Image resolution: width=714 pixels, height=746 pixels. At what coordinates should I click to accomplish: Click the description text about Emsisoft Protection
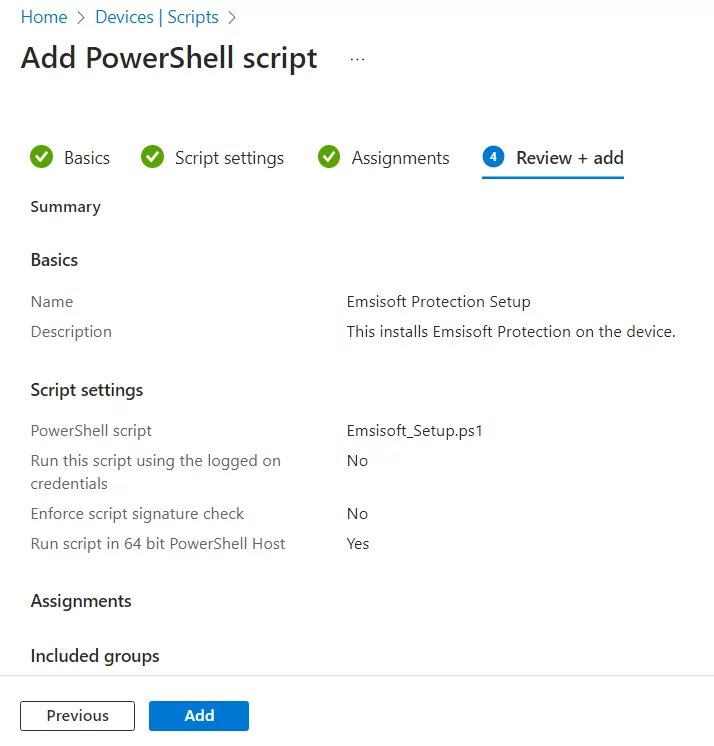pos(510,331)
